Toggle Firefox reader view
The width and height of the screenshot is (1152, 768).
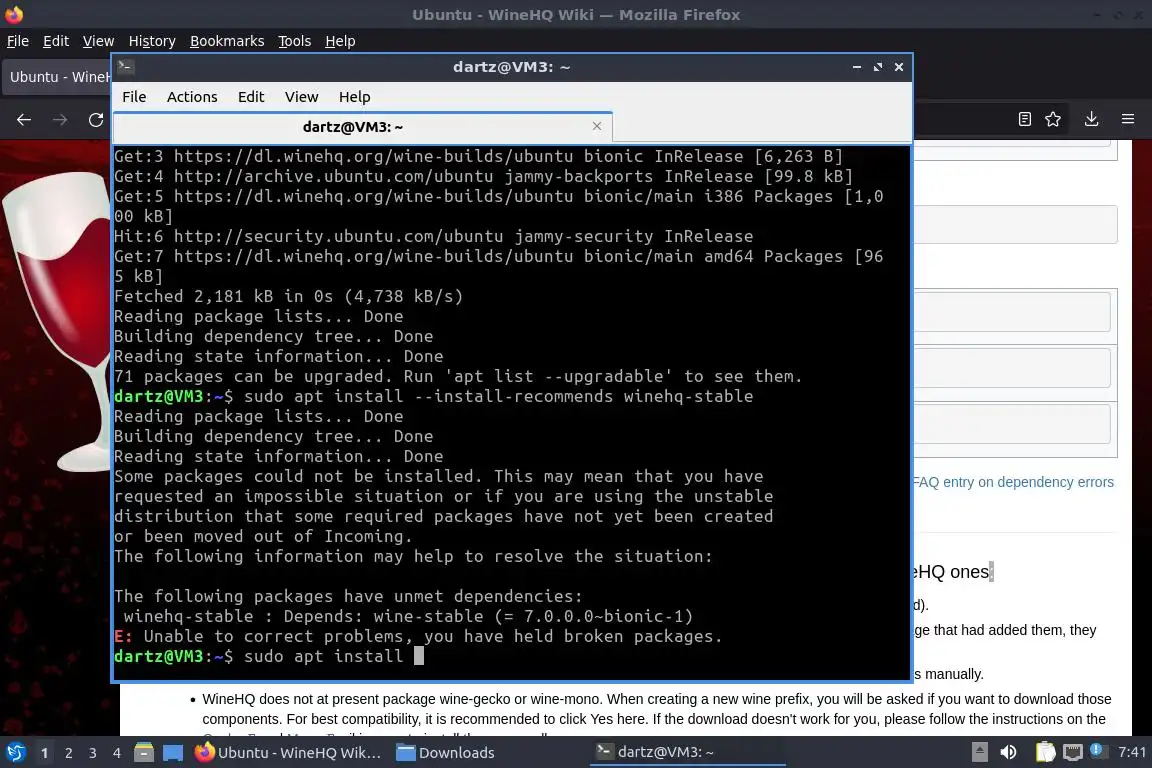pos(1025,119)
